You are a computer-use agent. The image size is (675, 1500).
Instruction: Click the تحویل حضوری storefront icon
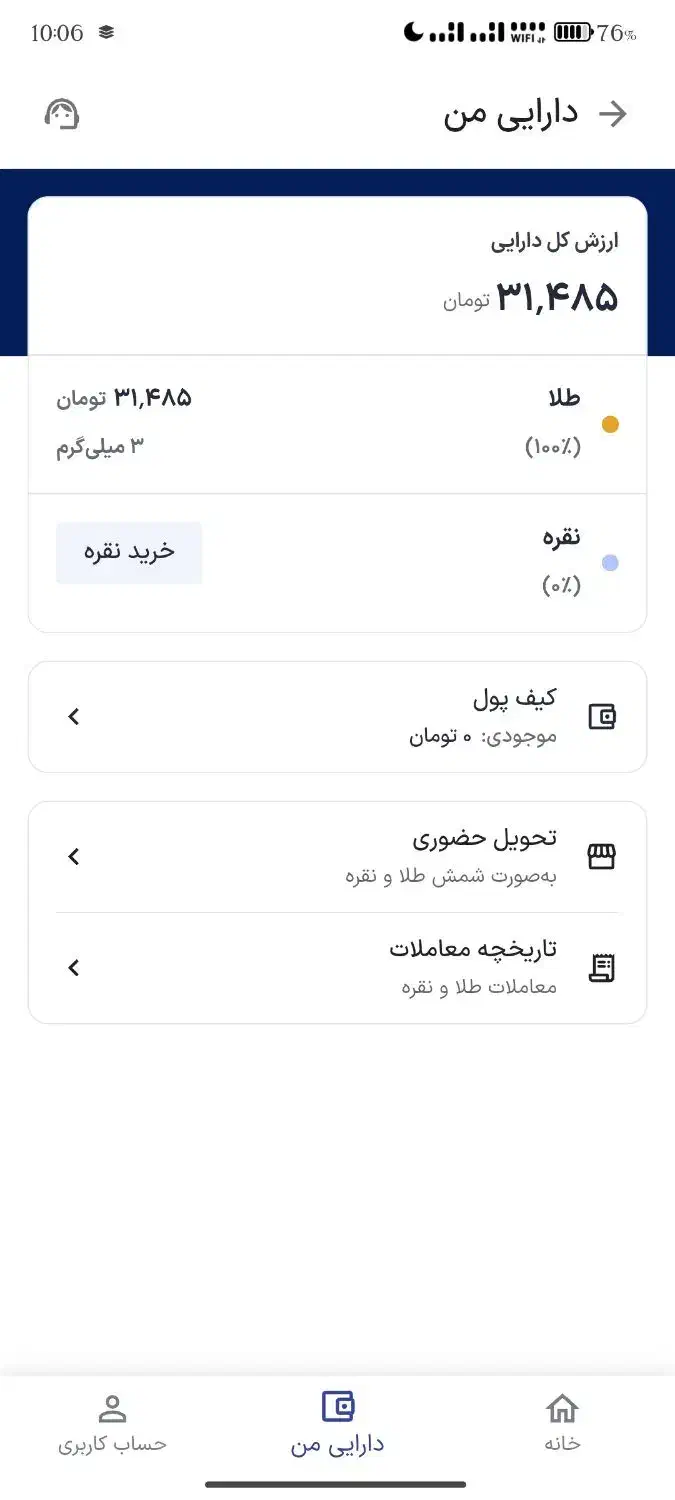pyautogui.click(x=603, y=856)
